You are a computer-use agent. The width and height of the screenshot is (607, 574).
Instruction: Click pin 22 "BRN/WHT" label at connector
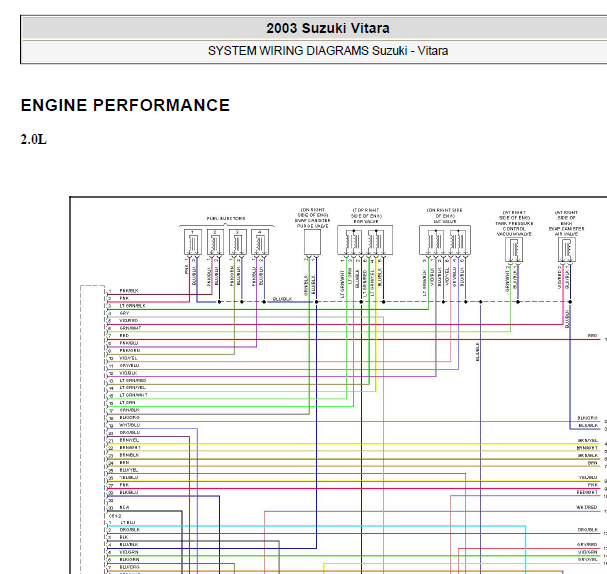(130, 447)
